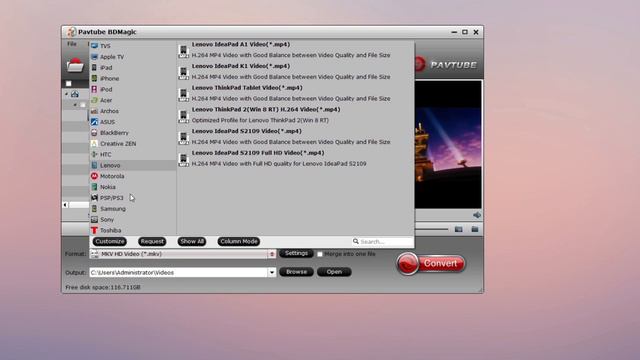Image resolution: width=640 pixels, height=360 pixels.
Task: Collapse the title sub-node in file tree
Action: tap(75, 105)
